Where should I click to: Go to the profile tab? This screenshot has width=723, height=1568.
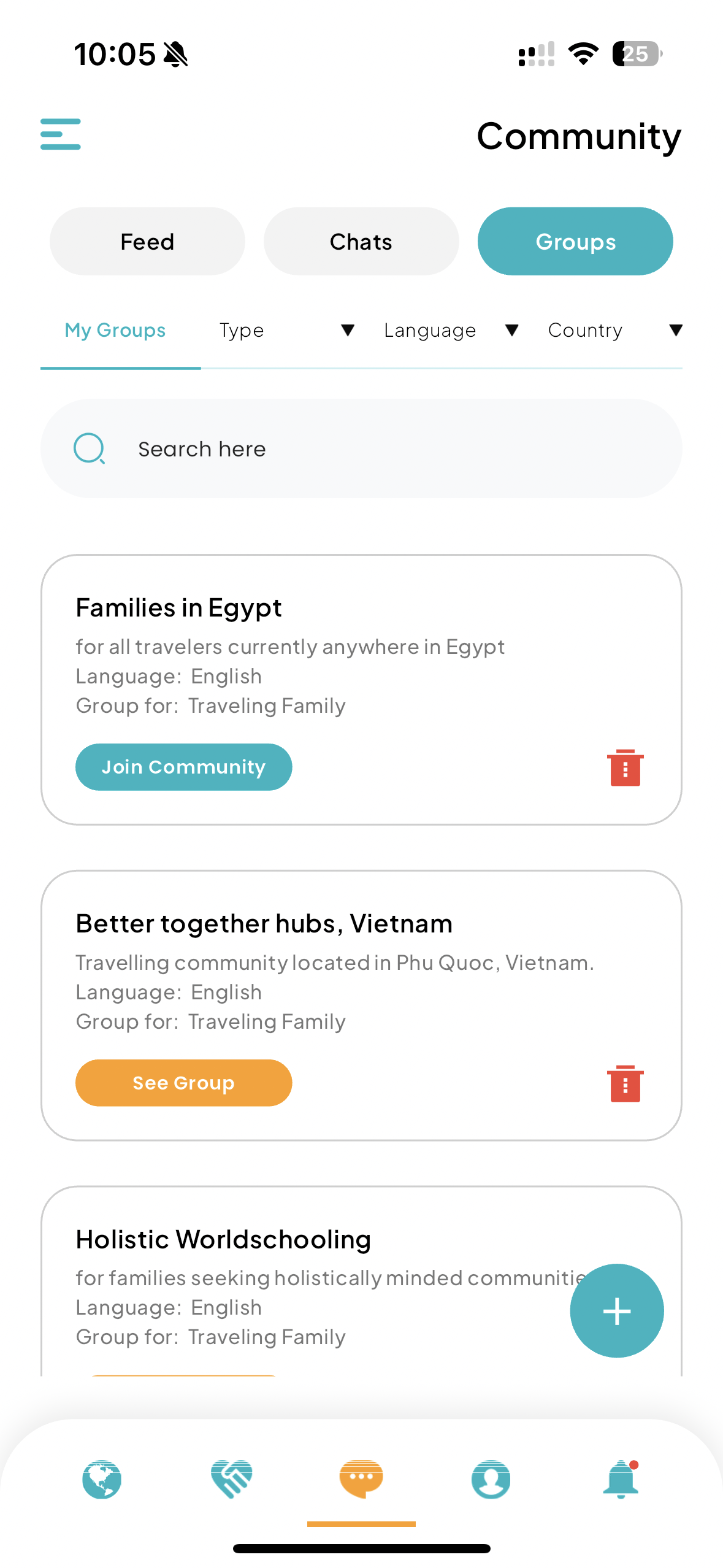pyautogui.click(x=491, y=1479)
